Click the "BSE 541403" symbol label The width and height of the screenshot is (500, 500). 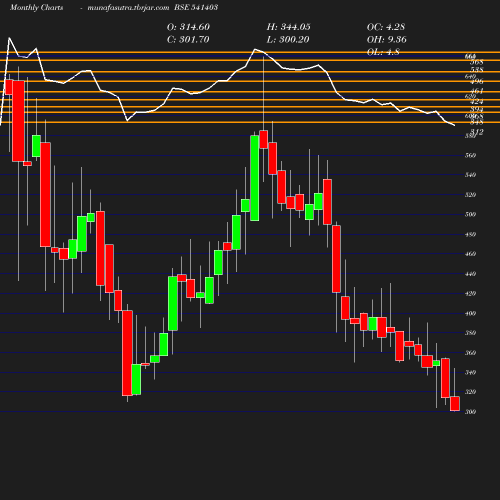(x=196, y=7)
